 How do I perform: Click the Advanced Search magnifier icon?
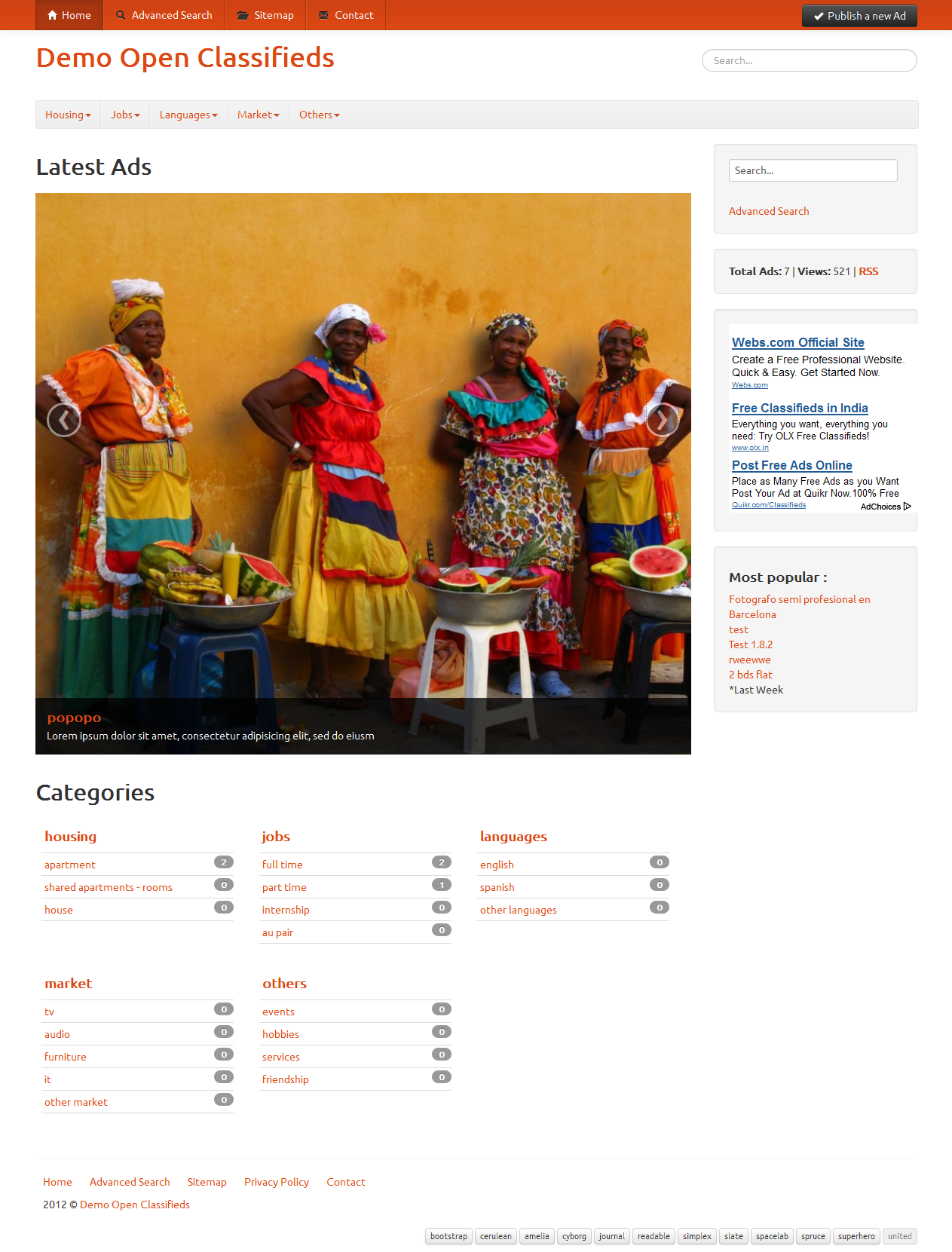121,15
